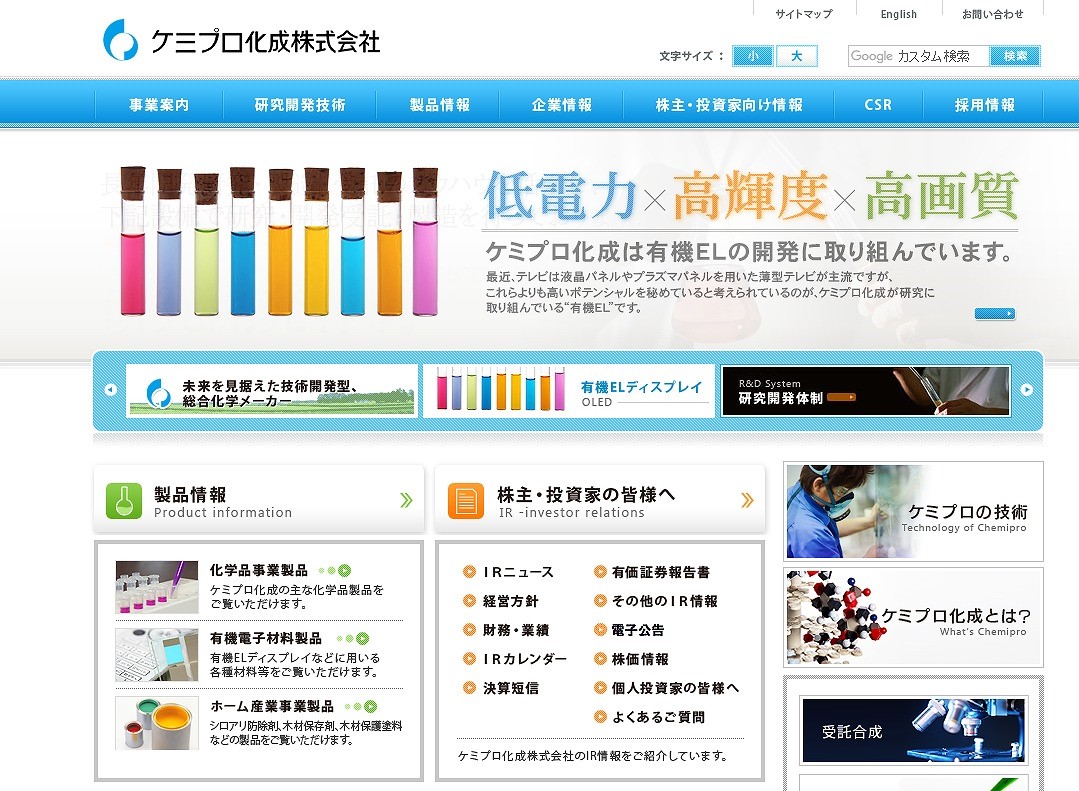
Task: Click the orange bullet icon beside よくあるご質問
Action: (600, 717)
